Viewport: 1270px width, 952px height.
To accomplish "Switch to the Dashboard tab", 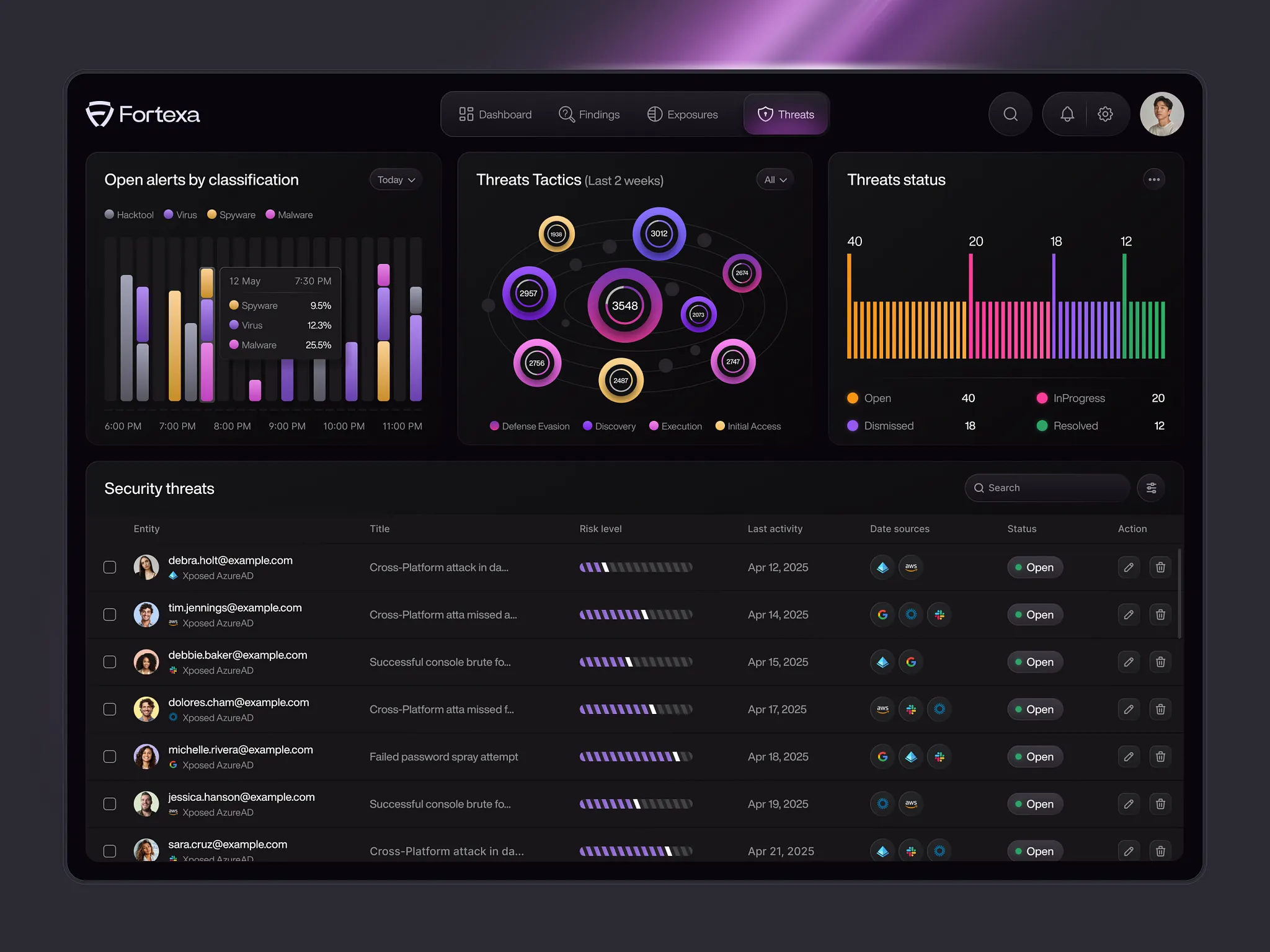I will click(x=495, y=115).
